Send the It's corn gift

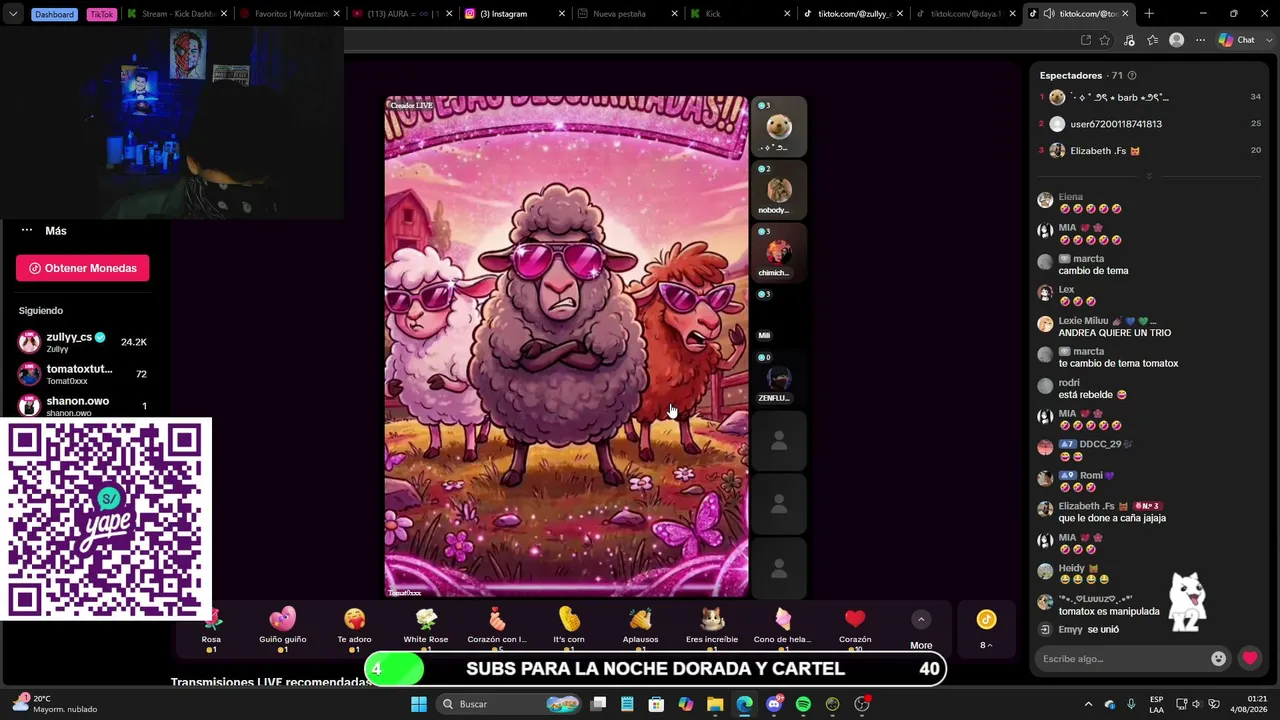(x=569, y=629)
